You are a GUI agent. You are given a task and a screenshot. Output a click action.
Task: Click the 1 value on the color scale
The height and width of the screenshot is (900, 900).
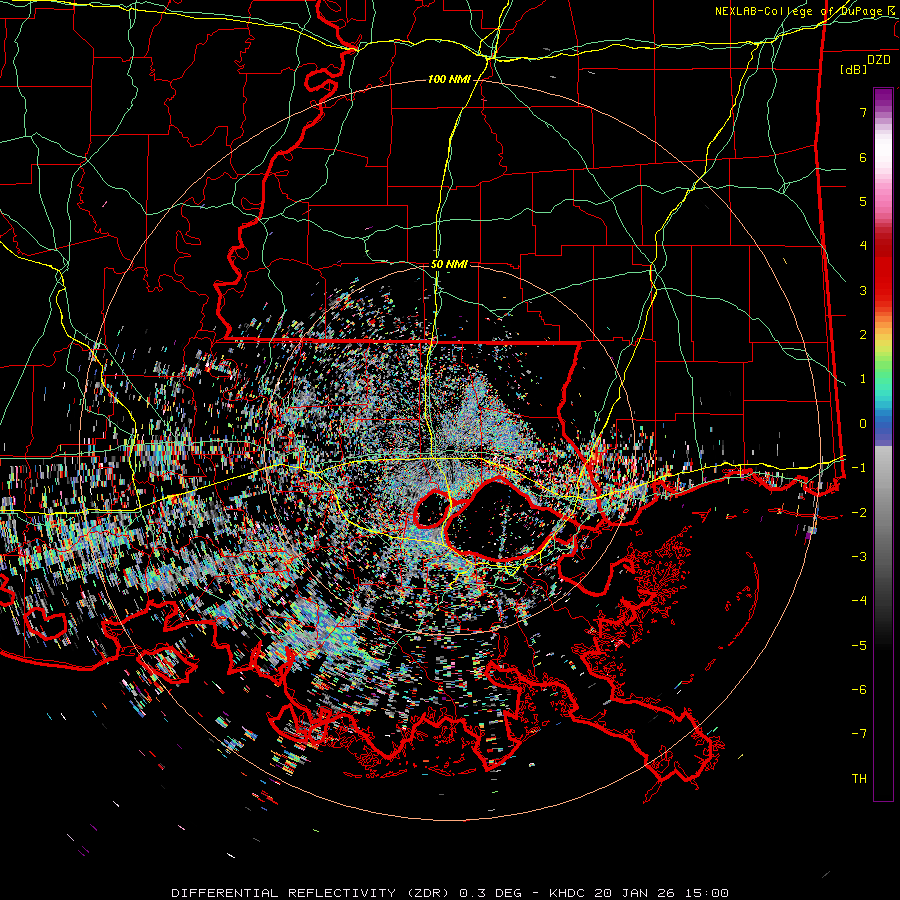click(x=863, y=379)
